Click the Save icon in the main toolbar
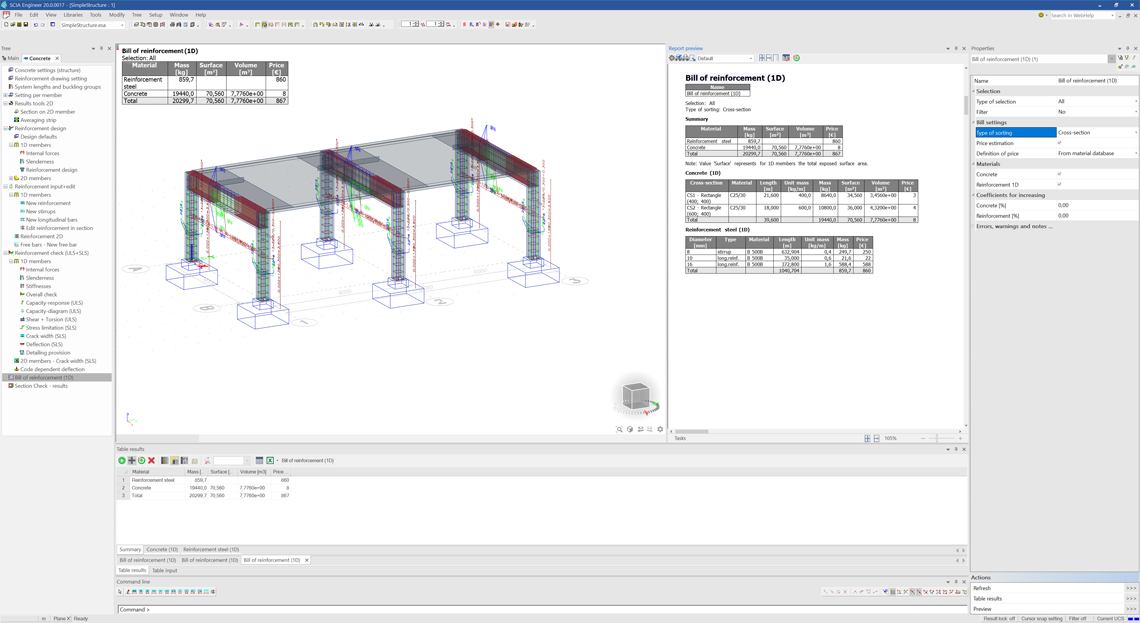Image resolution: width=1140 pixels, height=623 pixels. (25, 25)
